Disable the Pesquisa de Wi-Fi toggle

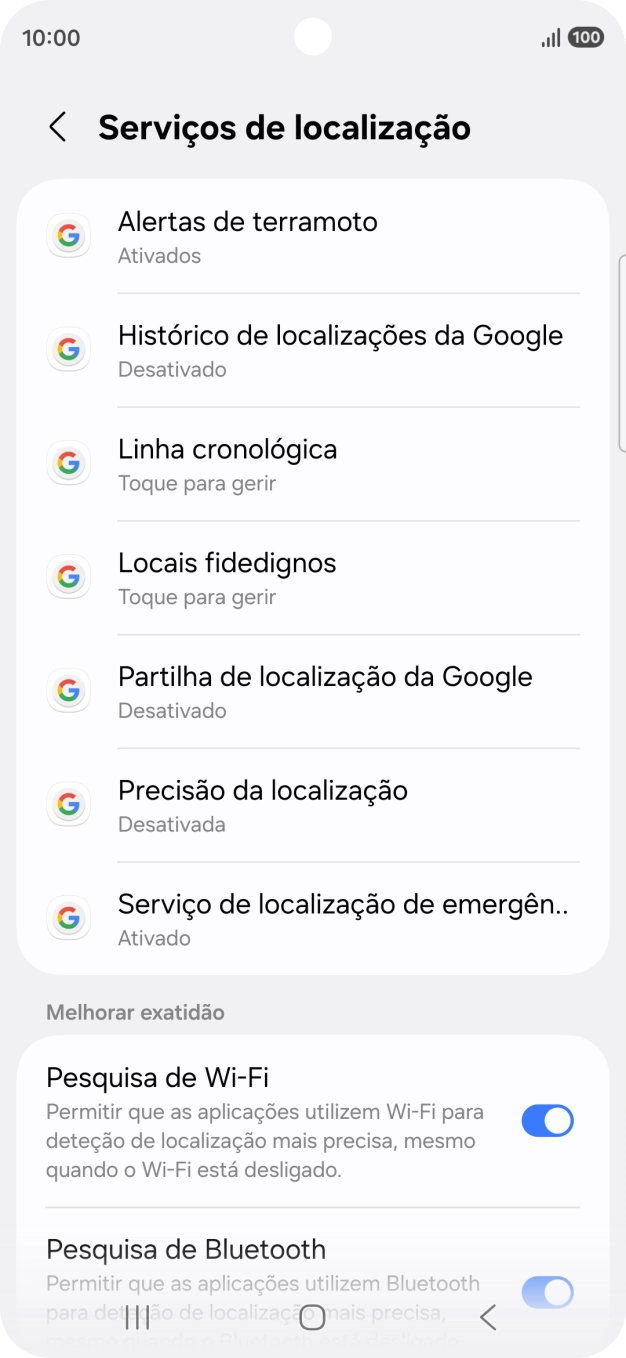point(547,1120)
